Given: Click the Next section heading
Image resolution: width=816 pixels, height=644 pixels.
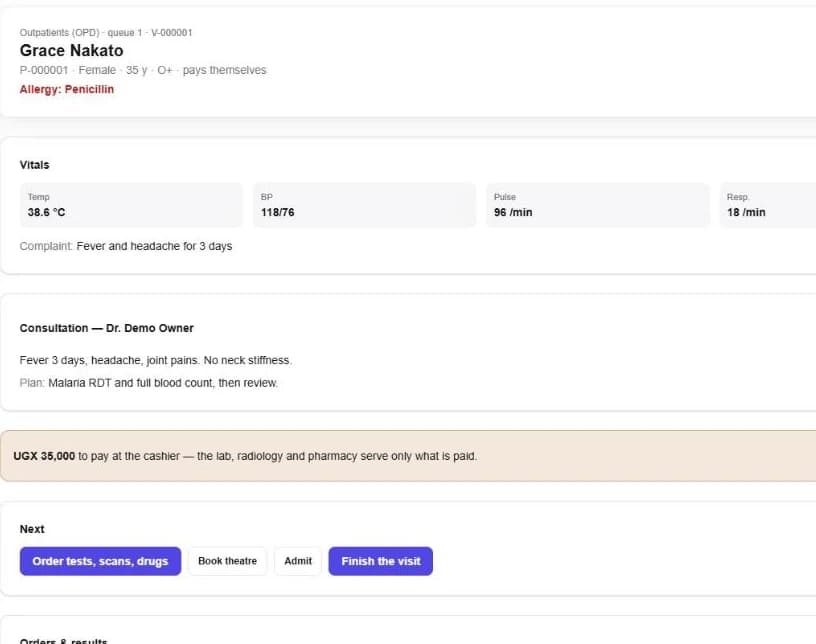Looking at the screenshot, I should coord(32,529).
